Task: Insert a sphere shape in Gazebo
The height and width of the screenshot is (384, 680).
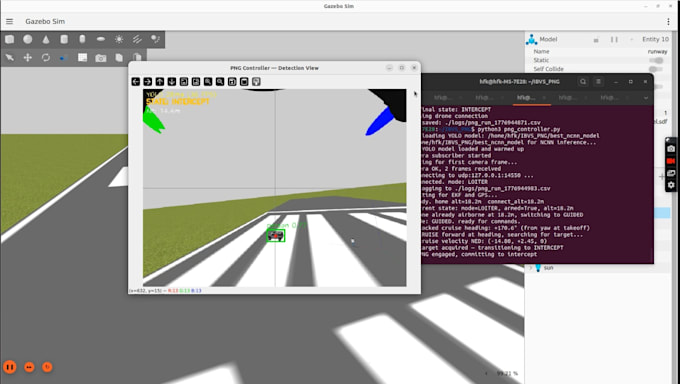Action: [28, 39]
